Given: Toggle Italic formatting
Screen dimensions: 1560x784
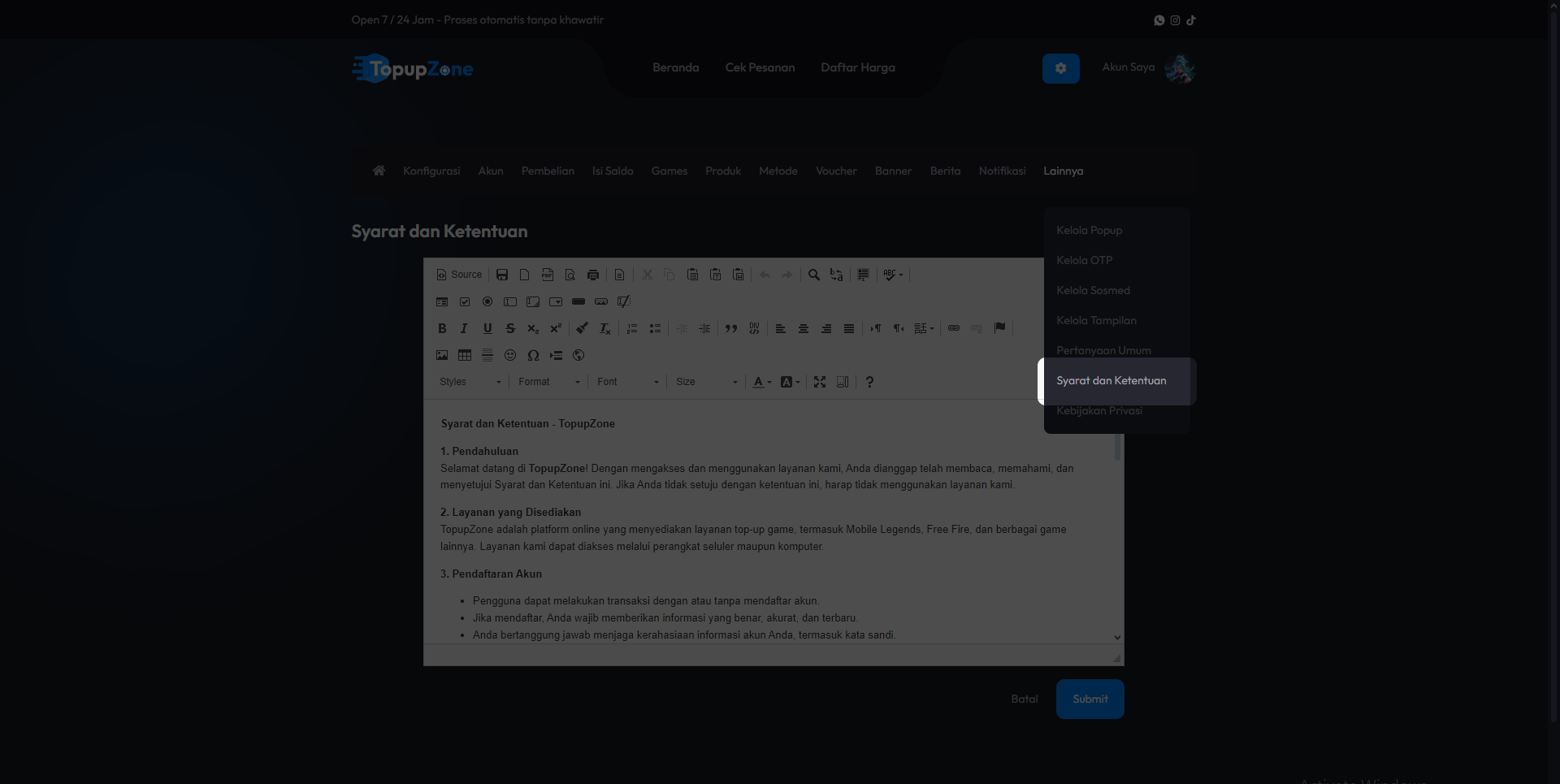Looking at the screenshot, I should coord(465,328).
